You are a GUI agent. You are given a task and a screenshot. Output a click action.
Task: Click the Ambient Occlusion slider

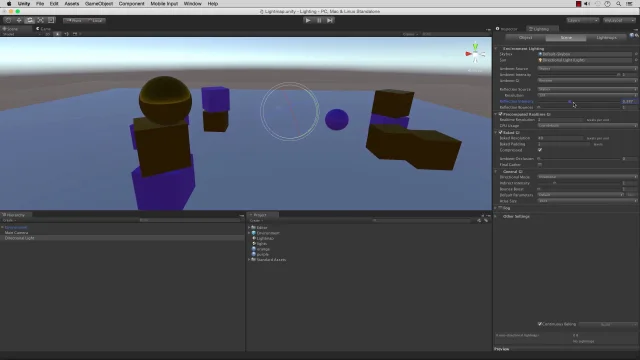[579, 158]
